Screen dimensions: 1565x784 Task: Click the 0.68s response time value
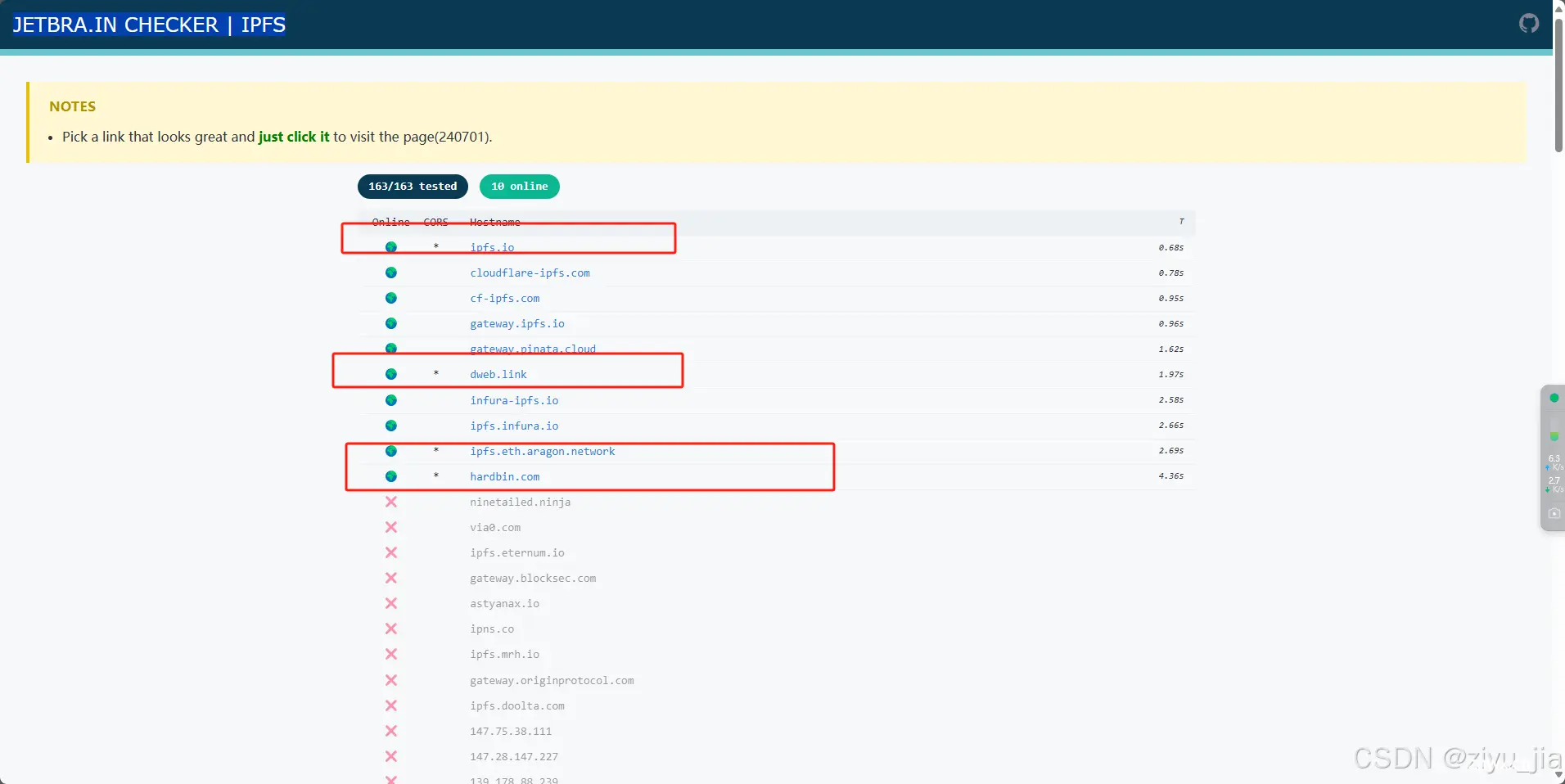point(1171,247)
